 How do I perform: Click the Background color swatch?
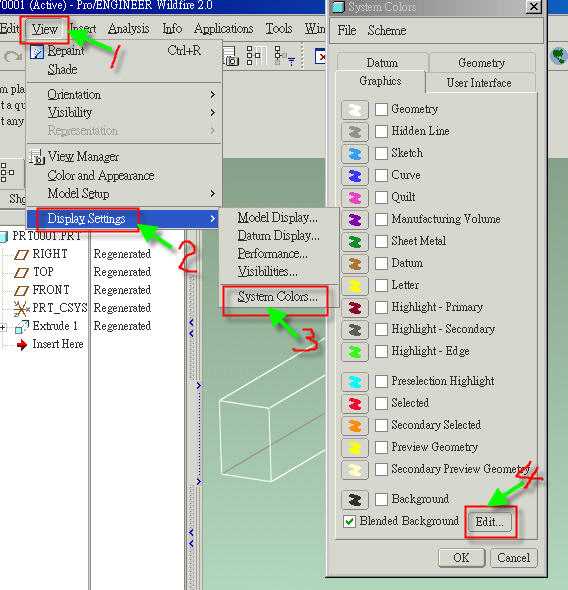[355, 500]
